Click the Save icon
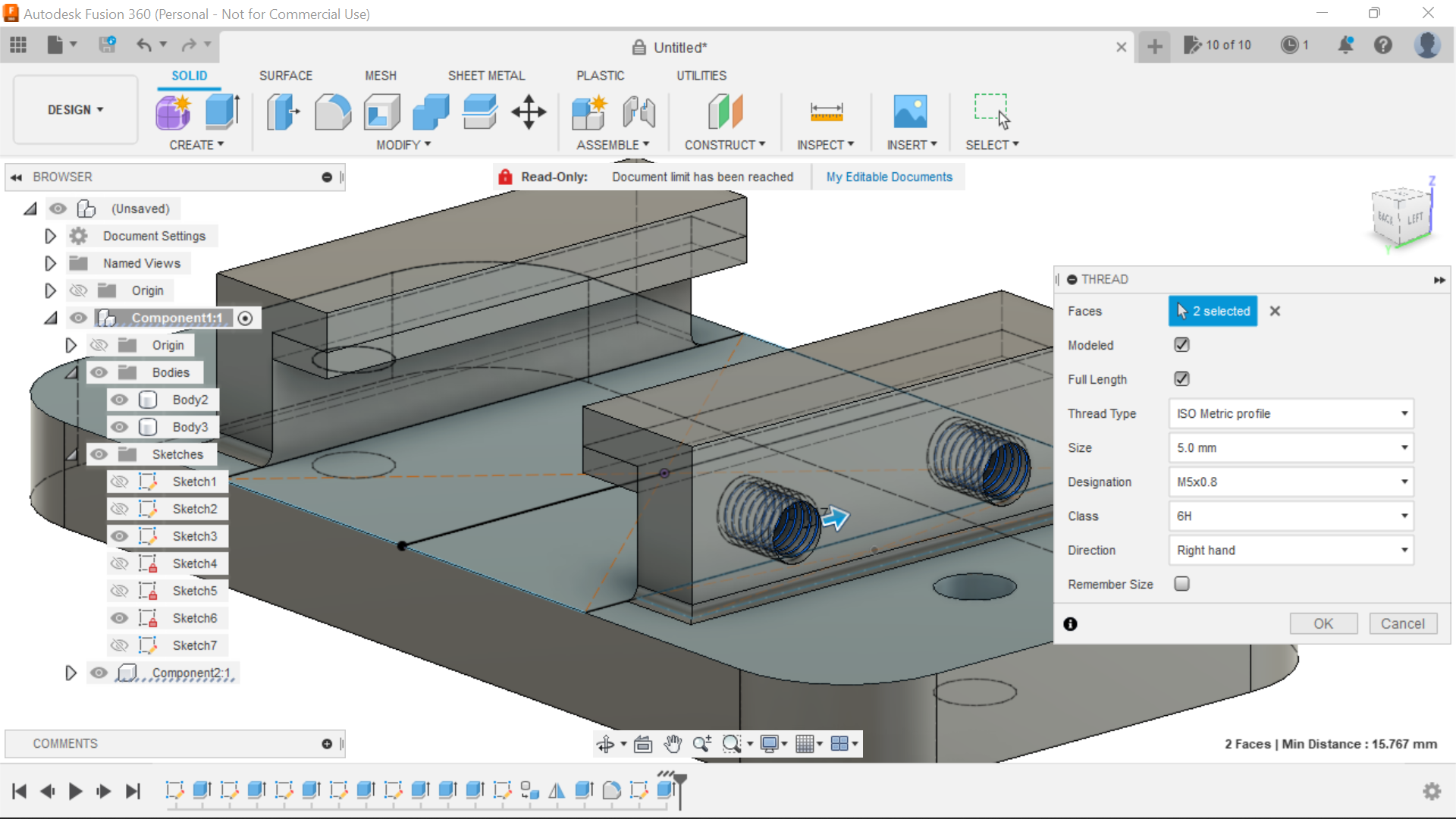 click(x=107, y=45)
